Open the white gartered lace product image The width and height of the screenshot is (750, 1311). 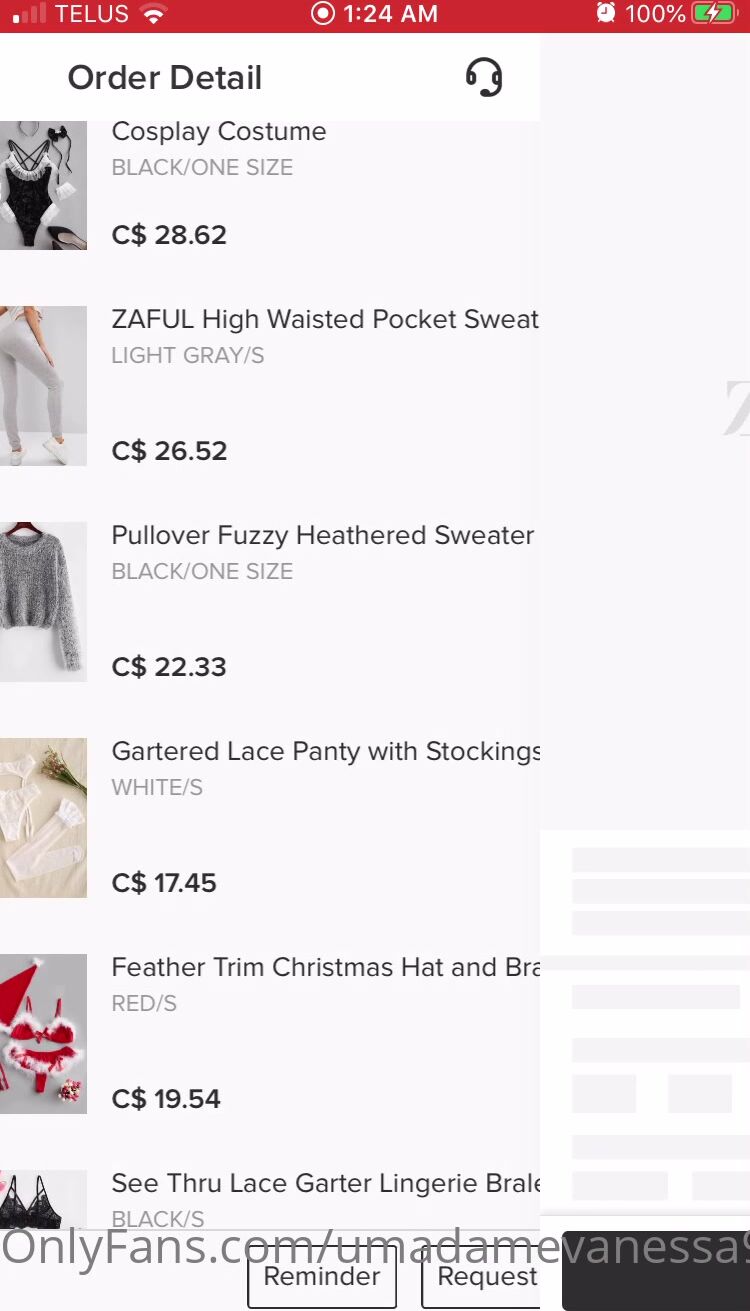coord(43,818)
